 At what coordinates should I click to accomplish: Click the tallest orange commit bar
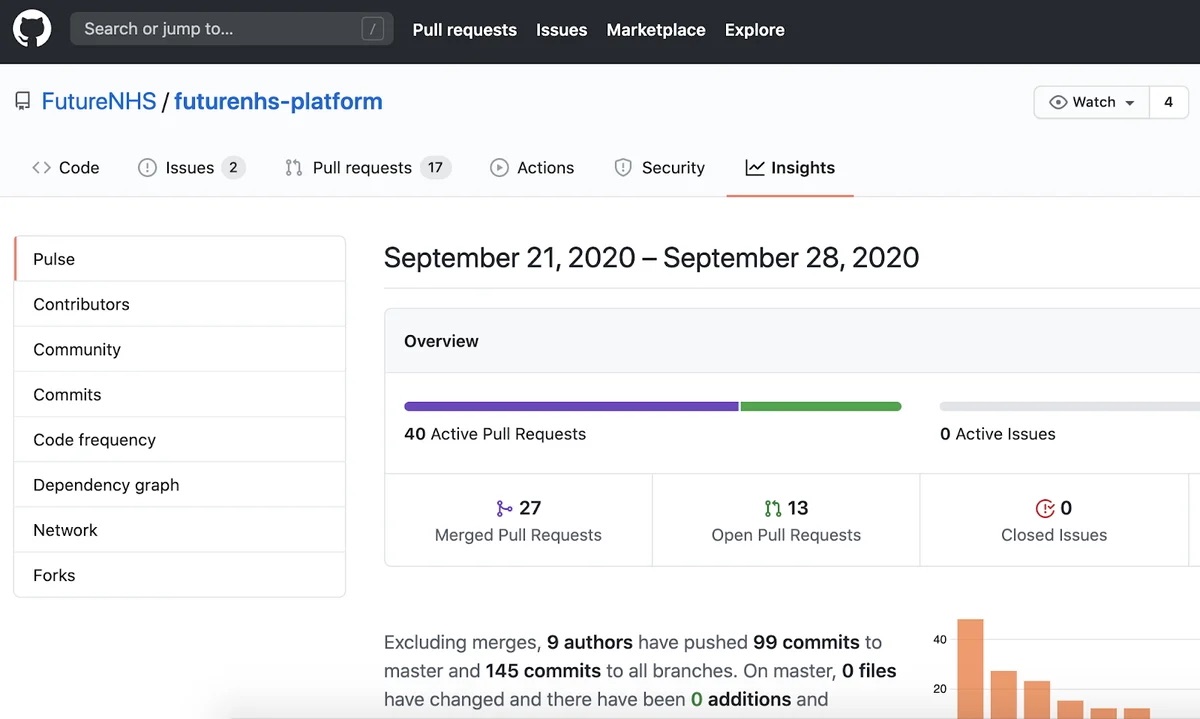pos(971,668)
